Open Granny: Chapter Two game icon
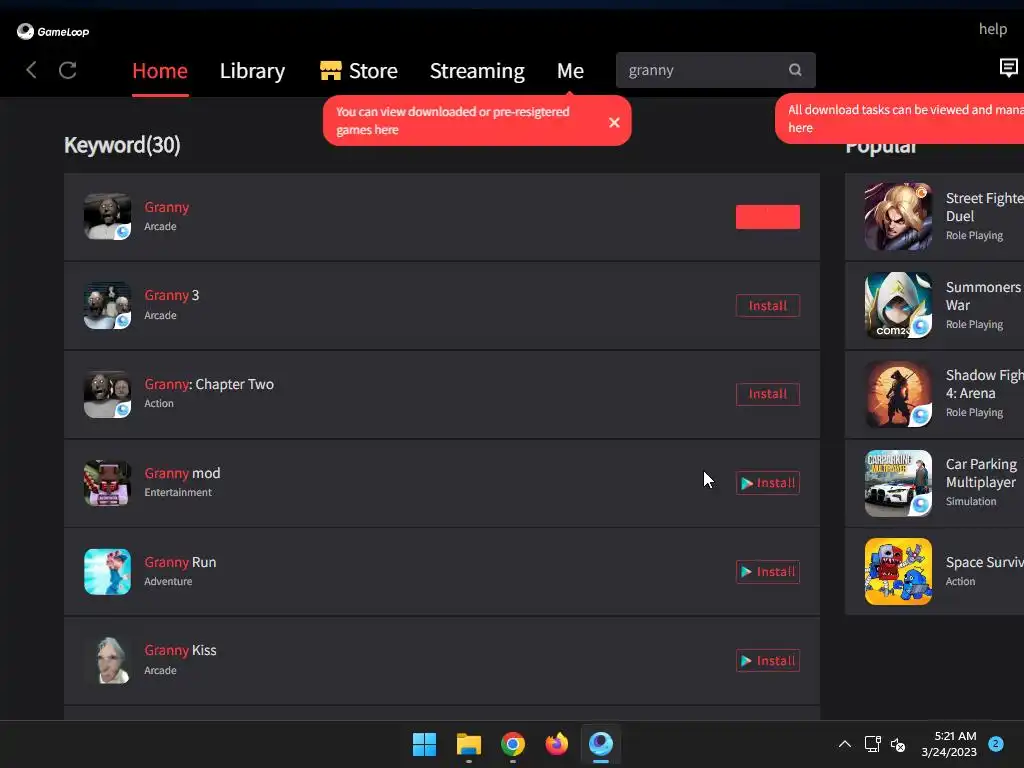Image resolution: width=1024 pixels, height=768 pixels. tap(108, 394)
